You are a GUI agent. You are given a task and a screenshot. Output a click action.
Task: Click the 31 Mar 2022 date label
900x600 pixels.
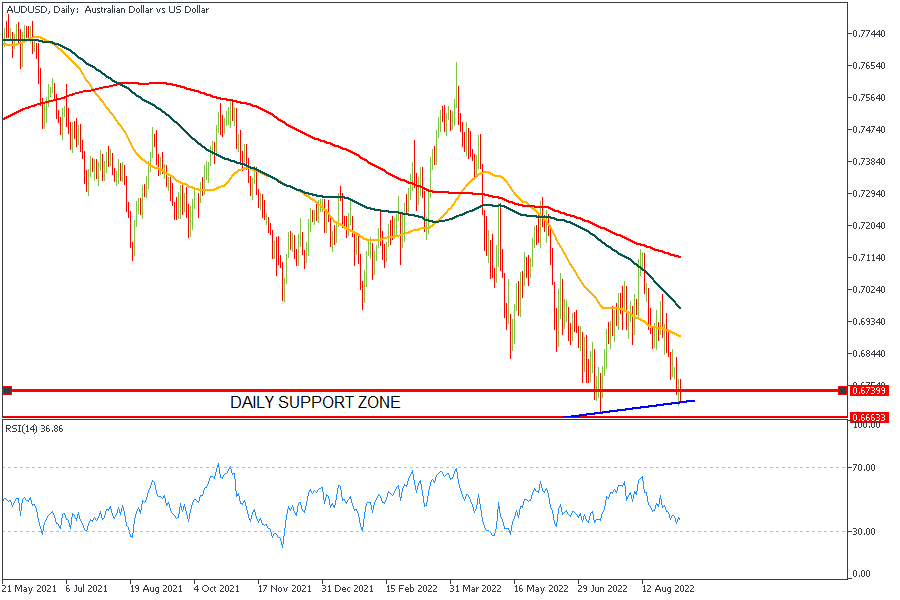click(474, 588)
